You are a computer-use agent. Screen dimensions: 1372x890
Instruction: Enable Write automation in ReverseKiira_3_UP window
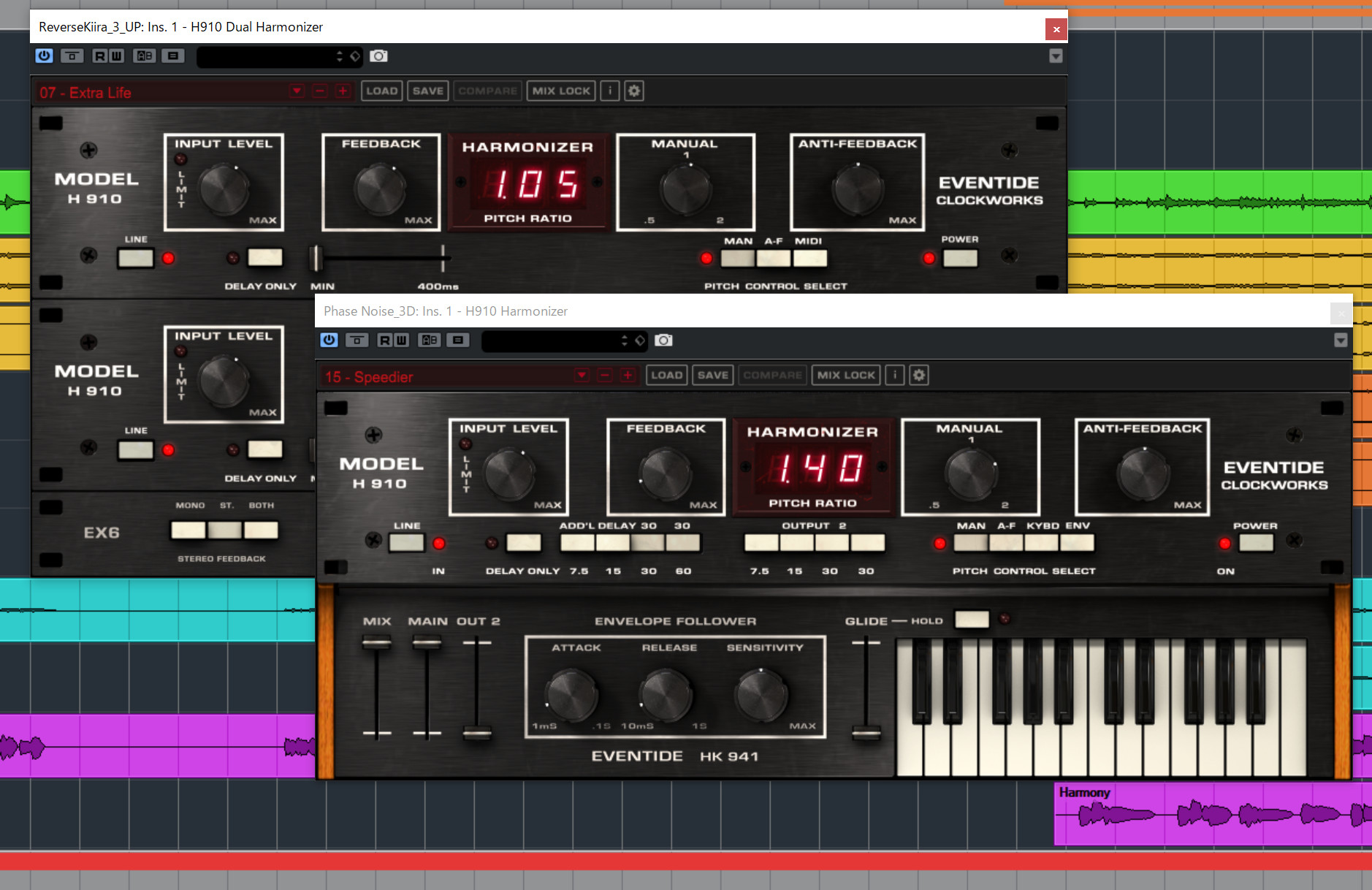point(116,56)
